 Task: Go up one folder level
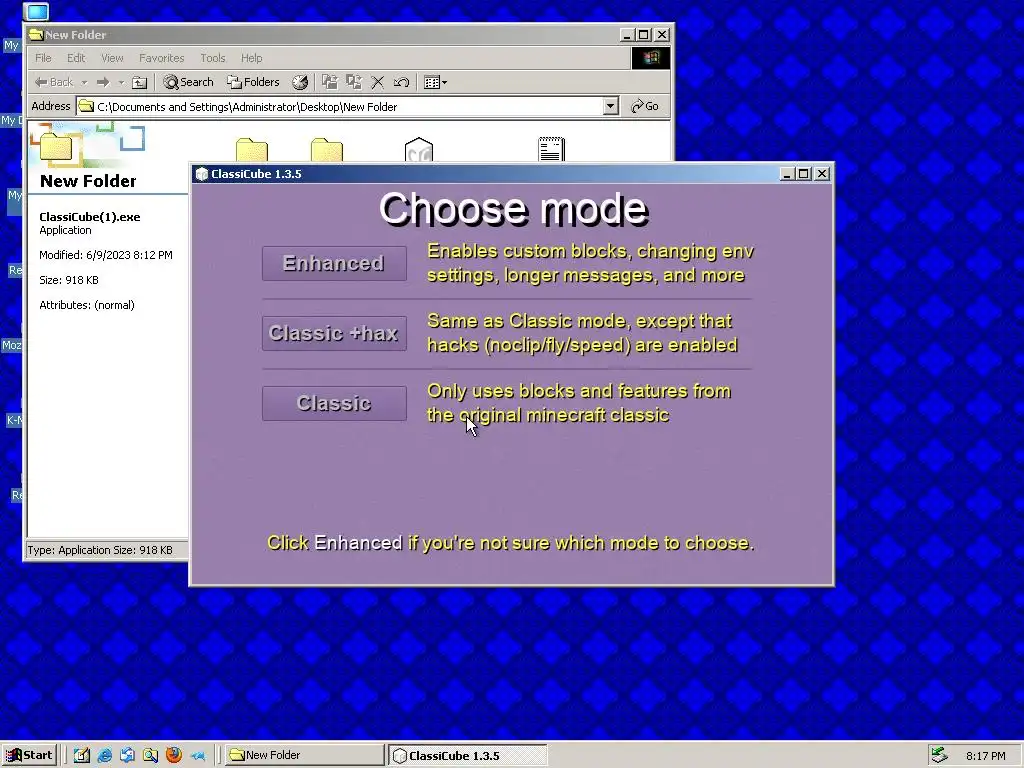pyautogui.click(x=140, y=82)
